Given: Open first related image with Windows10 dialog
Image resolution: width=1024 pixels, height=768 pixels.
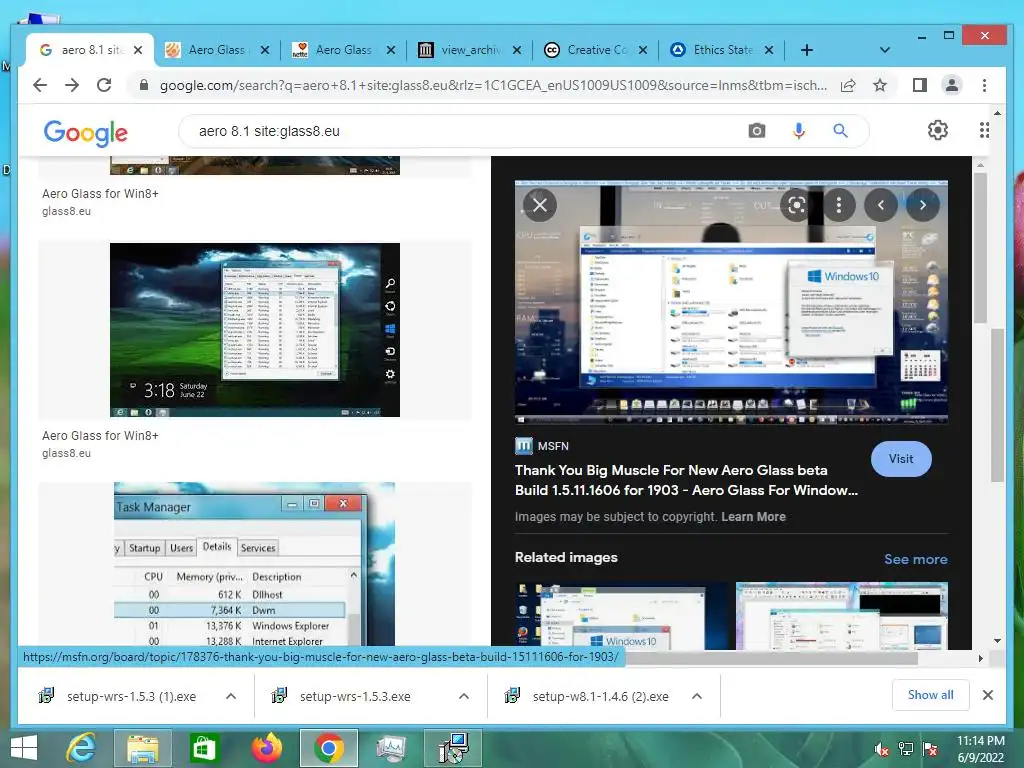Looking at the screenshot, I should [620, 616].
